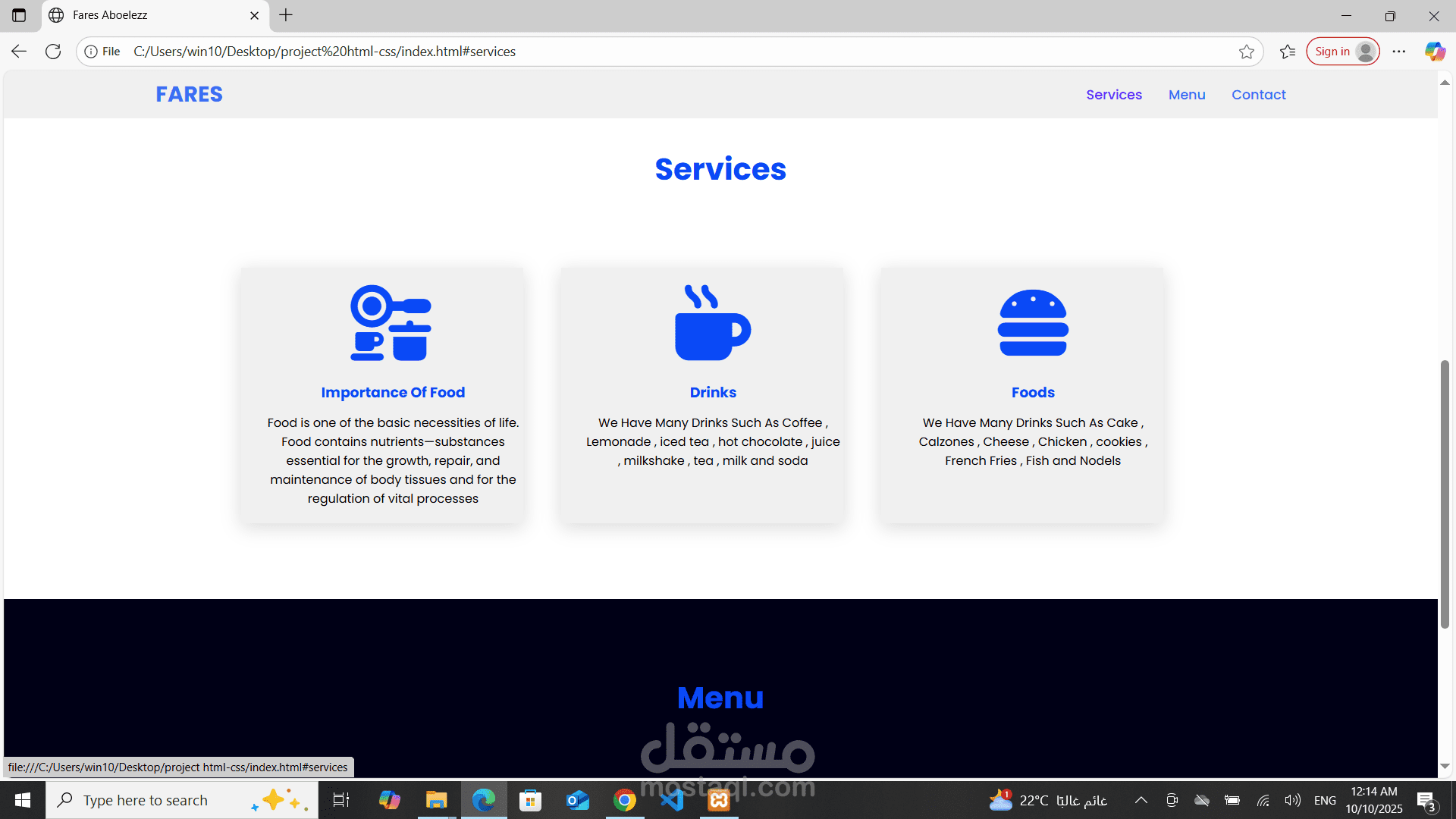The width and height of the screenshot is (1456, 819).
Task: Go back using the back arrow
Action: pyautogui.click(x=19, y=52)
